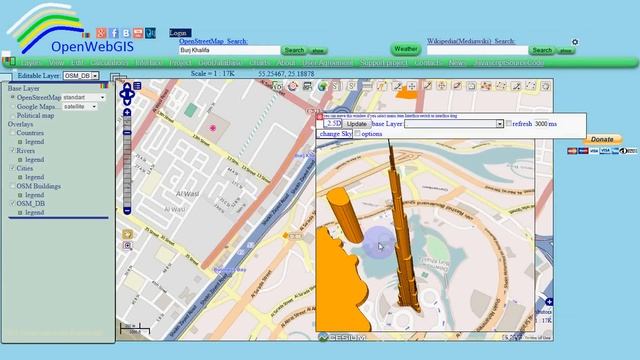Screen dimensions: 640x360
Task: Close the 2.5D window with red X
Action: (x=320, y=117)
